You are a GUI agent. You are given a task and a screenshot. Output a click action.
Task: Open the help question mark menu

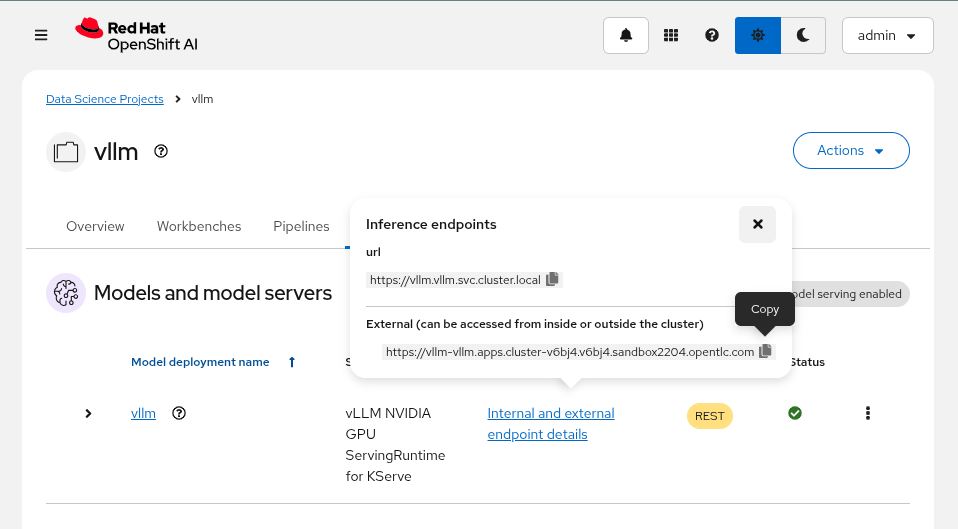pos(712,35)
